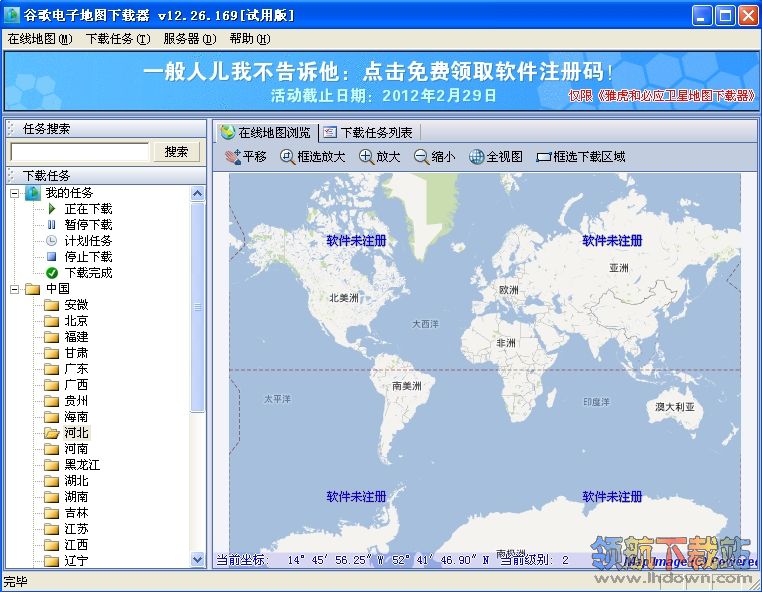Open the 在线地图 menu
Image resolution: width=762 pixels, height=592 pixels.
point(39,39)
